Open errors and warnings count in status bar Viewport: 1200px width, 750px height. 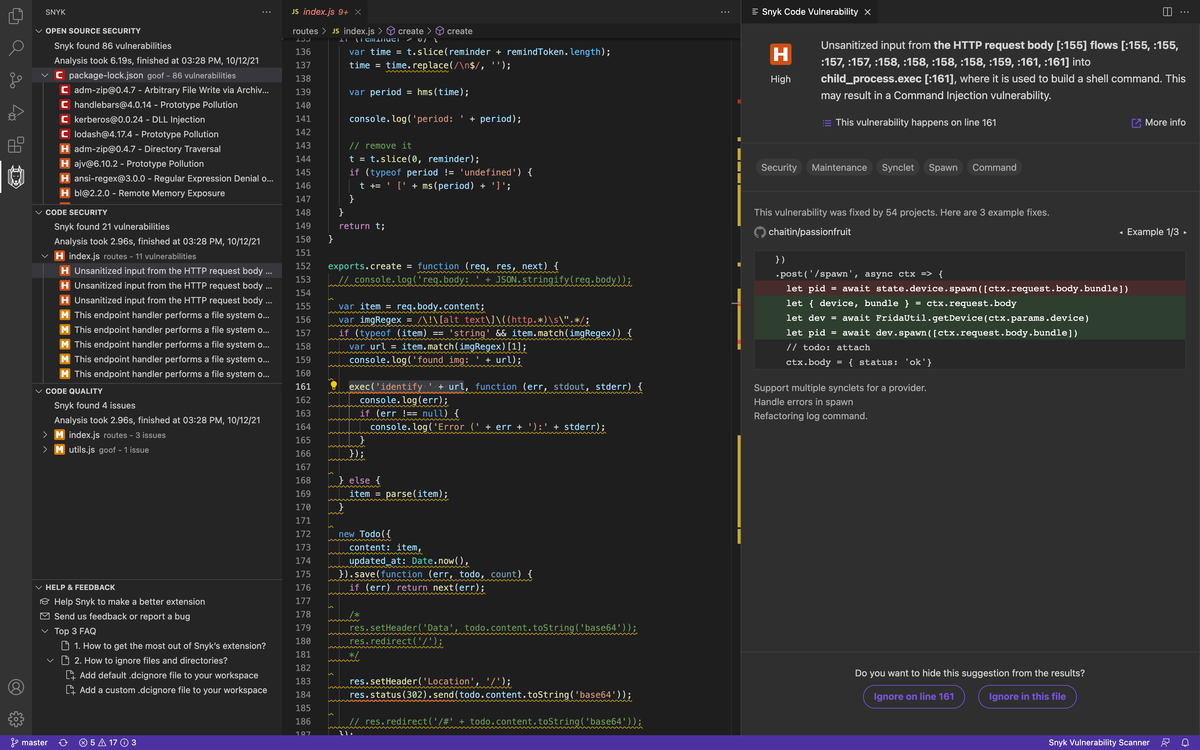pyautogui.click(x=108, y=743)
